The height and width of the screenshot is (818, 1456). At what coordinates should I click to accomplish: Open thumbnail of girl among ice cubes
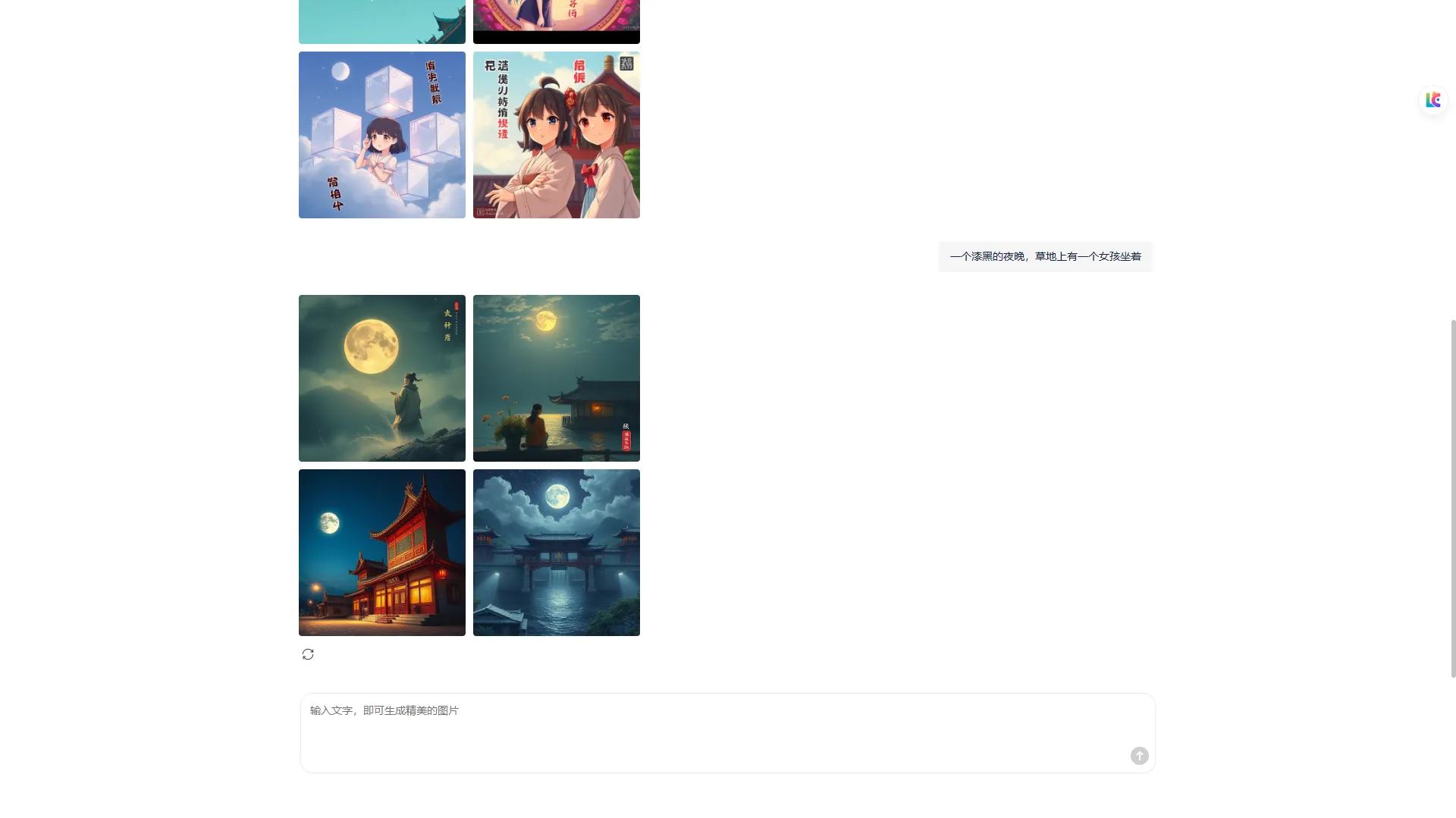tap(382, 135)
